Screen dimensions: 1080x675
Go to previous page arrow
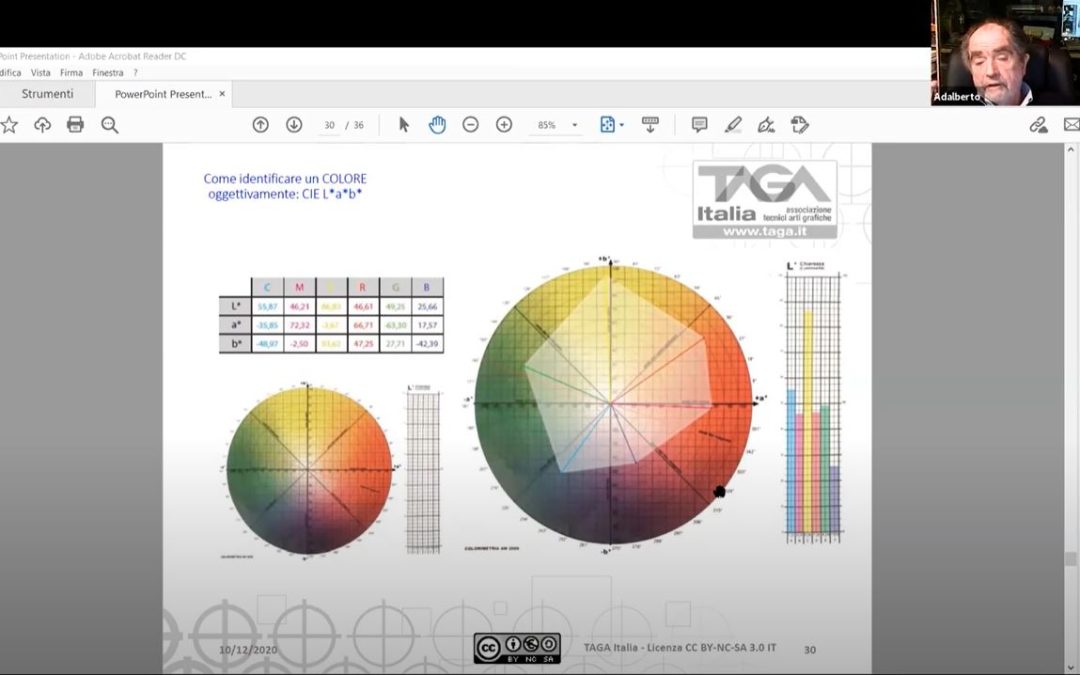pos(260,125)
